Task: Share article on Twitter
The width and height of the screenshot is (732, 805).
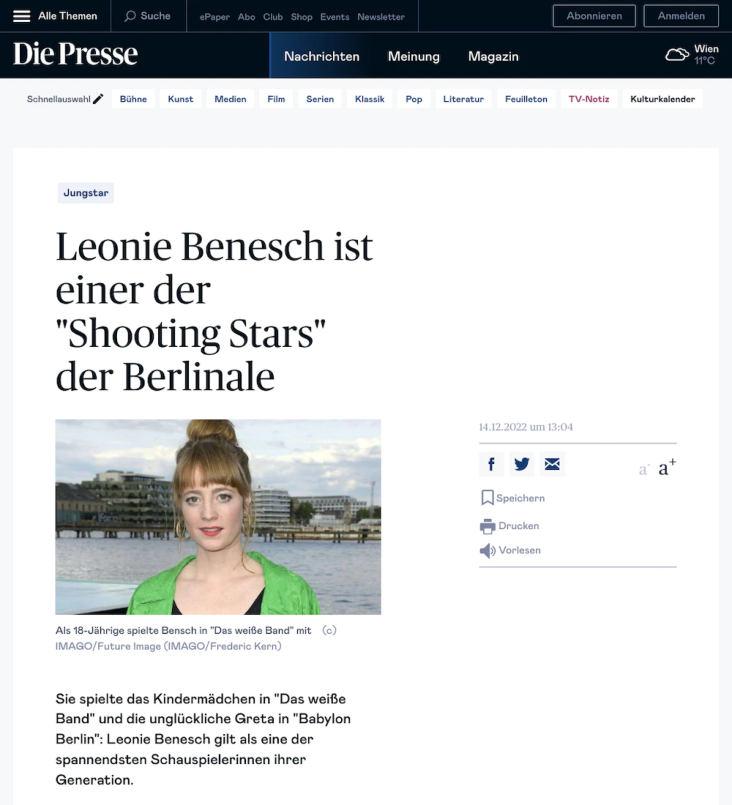Action: pyautogui.click(x=522, y=464)
